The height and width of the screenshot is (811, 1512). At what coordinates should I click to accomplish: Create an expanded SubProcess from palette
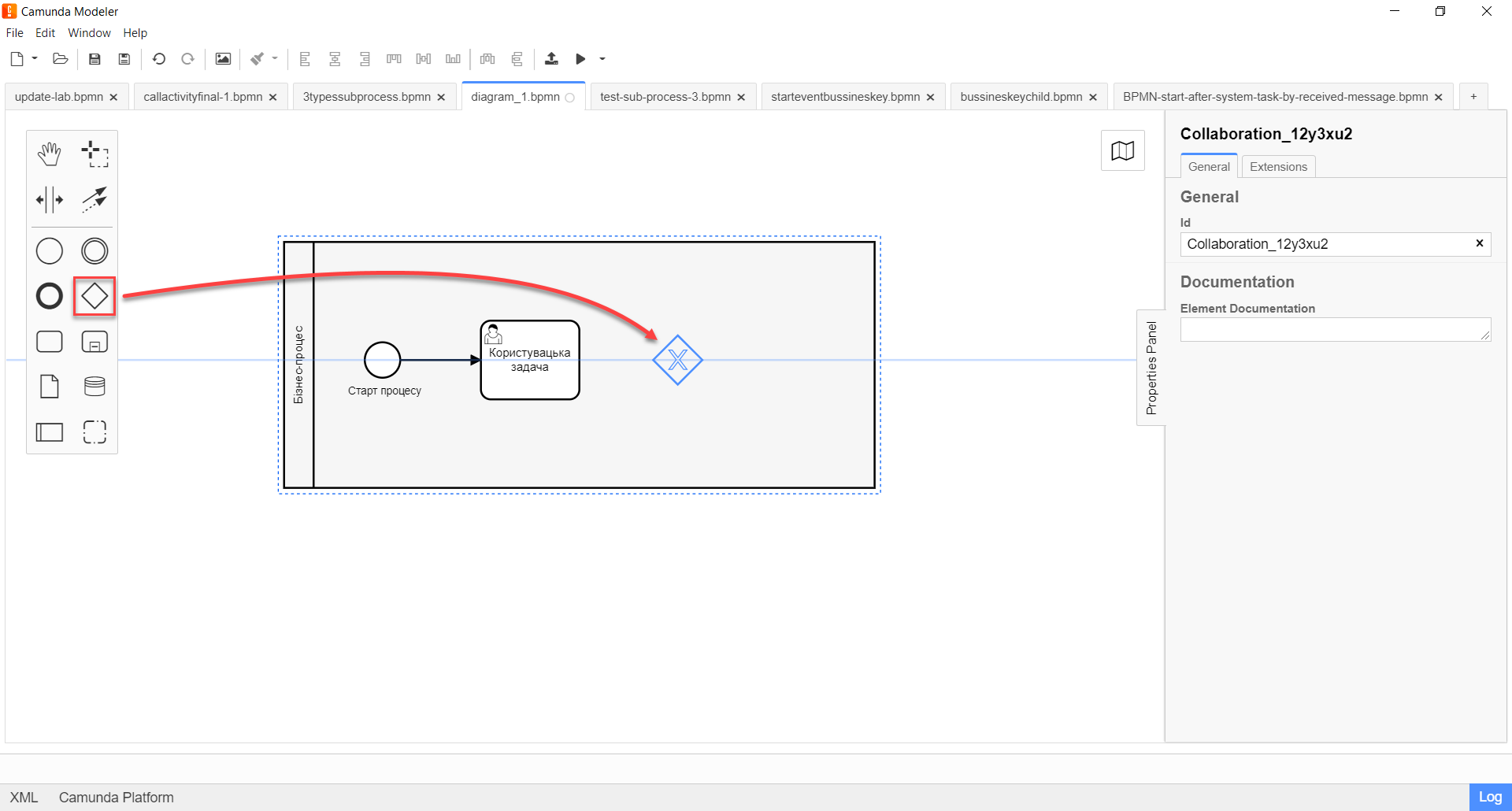pos(94,342)
